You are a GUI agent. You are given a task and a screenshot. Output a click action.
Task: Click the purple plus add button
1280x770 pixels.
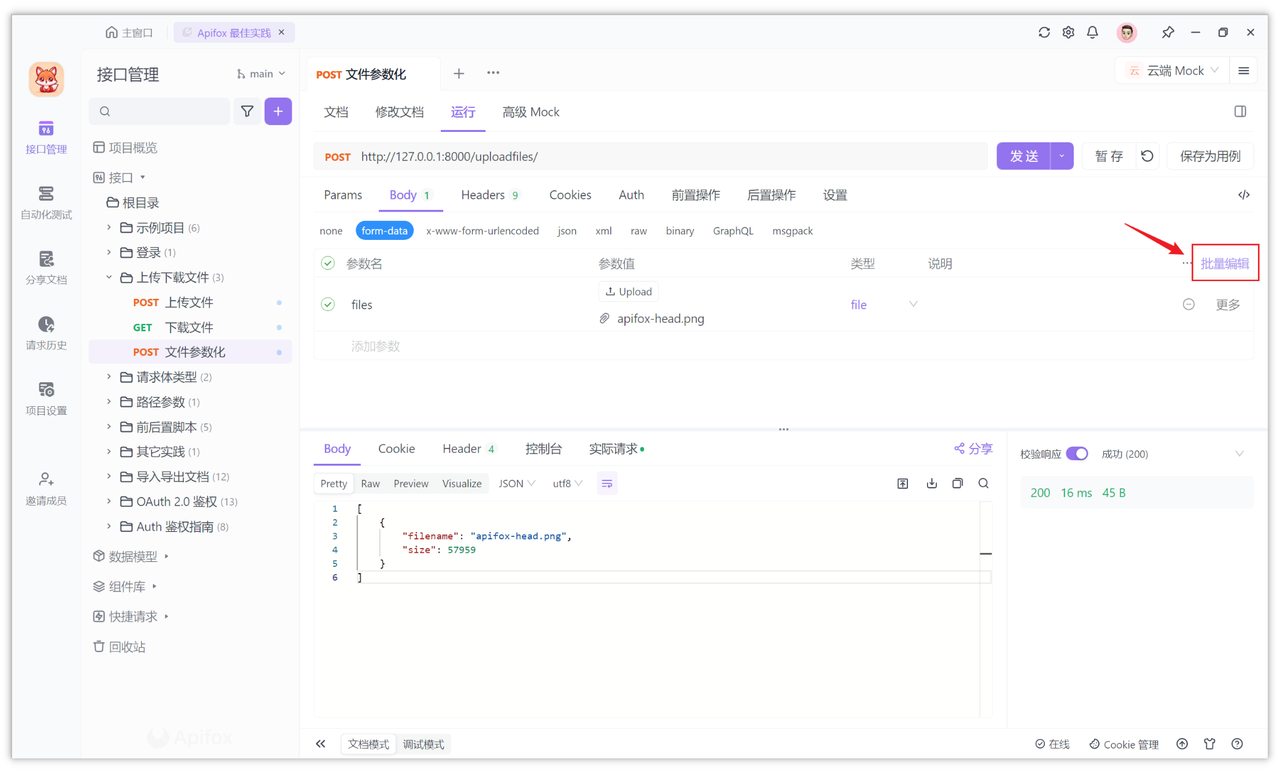pyautogui.click(x=278, y=111)
